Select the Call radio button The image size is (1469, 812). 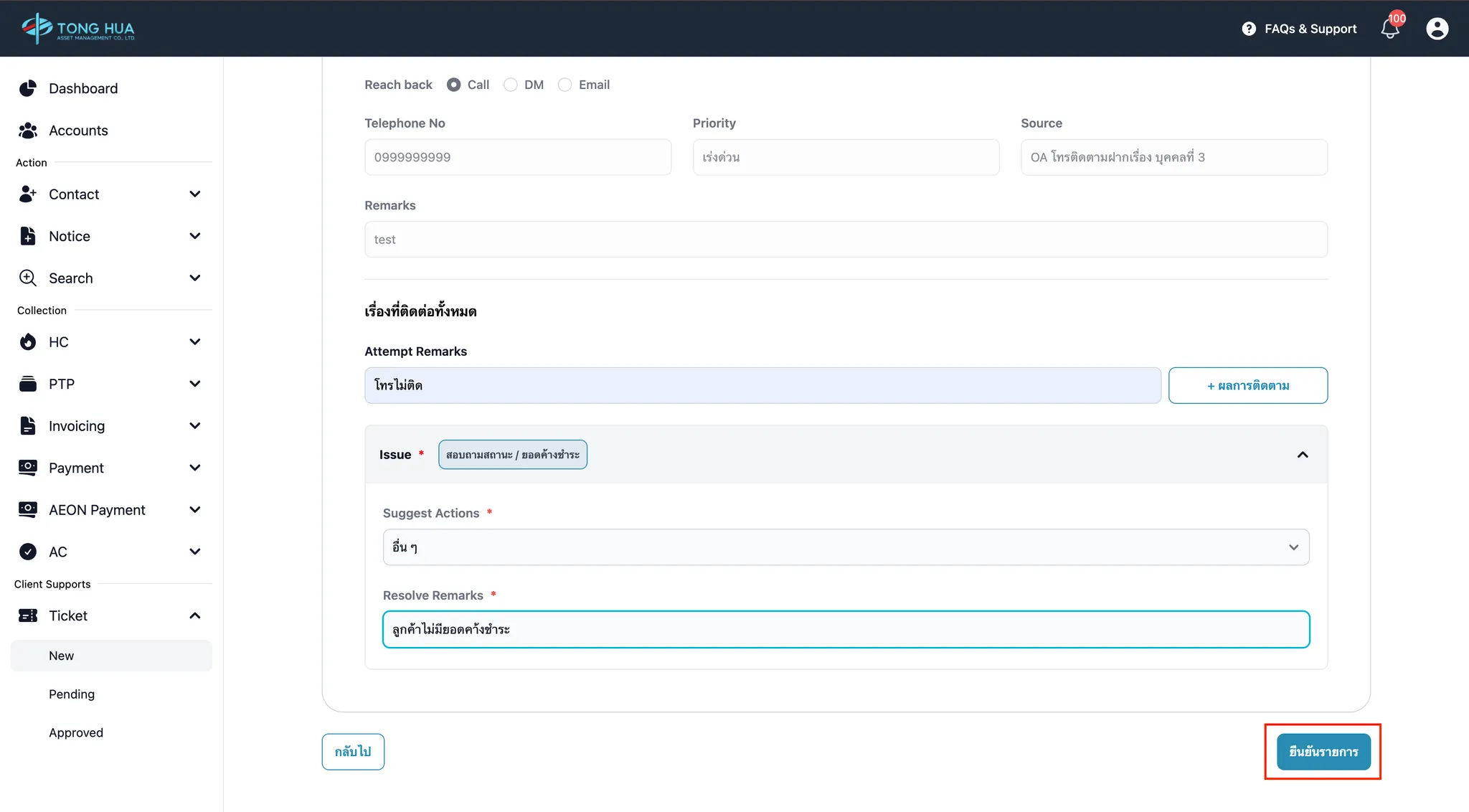pyautogui.click(x=453, y=85)
